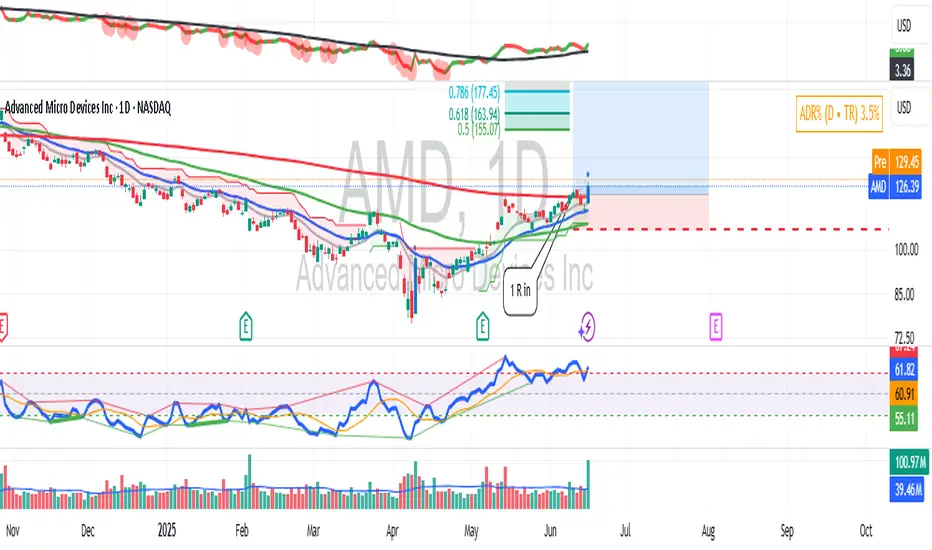Click the red stop-loss zone of the long position
This screenshot has width=932, height=550.
(x=645, y=210)
